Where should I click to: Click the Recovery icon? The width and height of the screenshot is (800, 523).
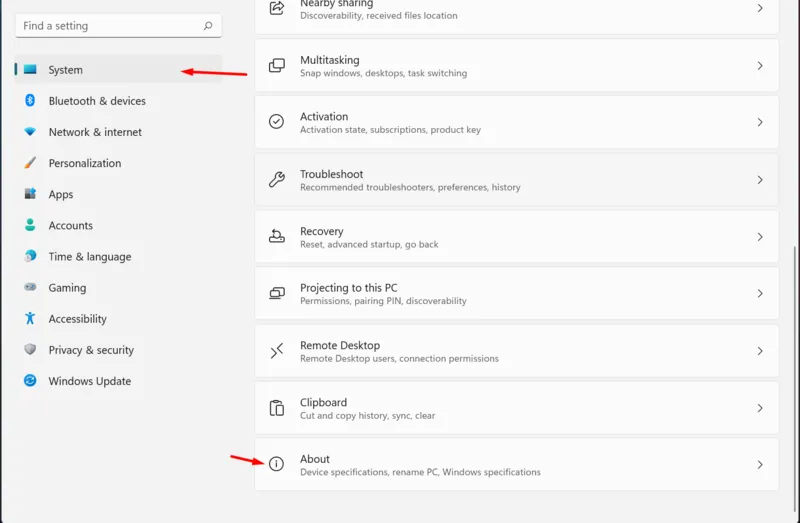pyautogui.click(x=277, y=237)
